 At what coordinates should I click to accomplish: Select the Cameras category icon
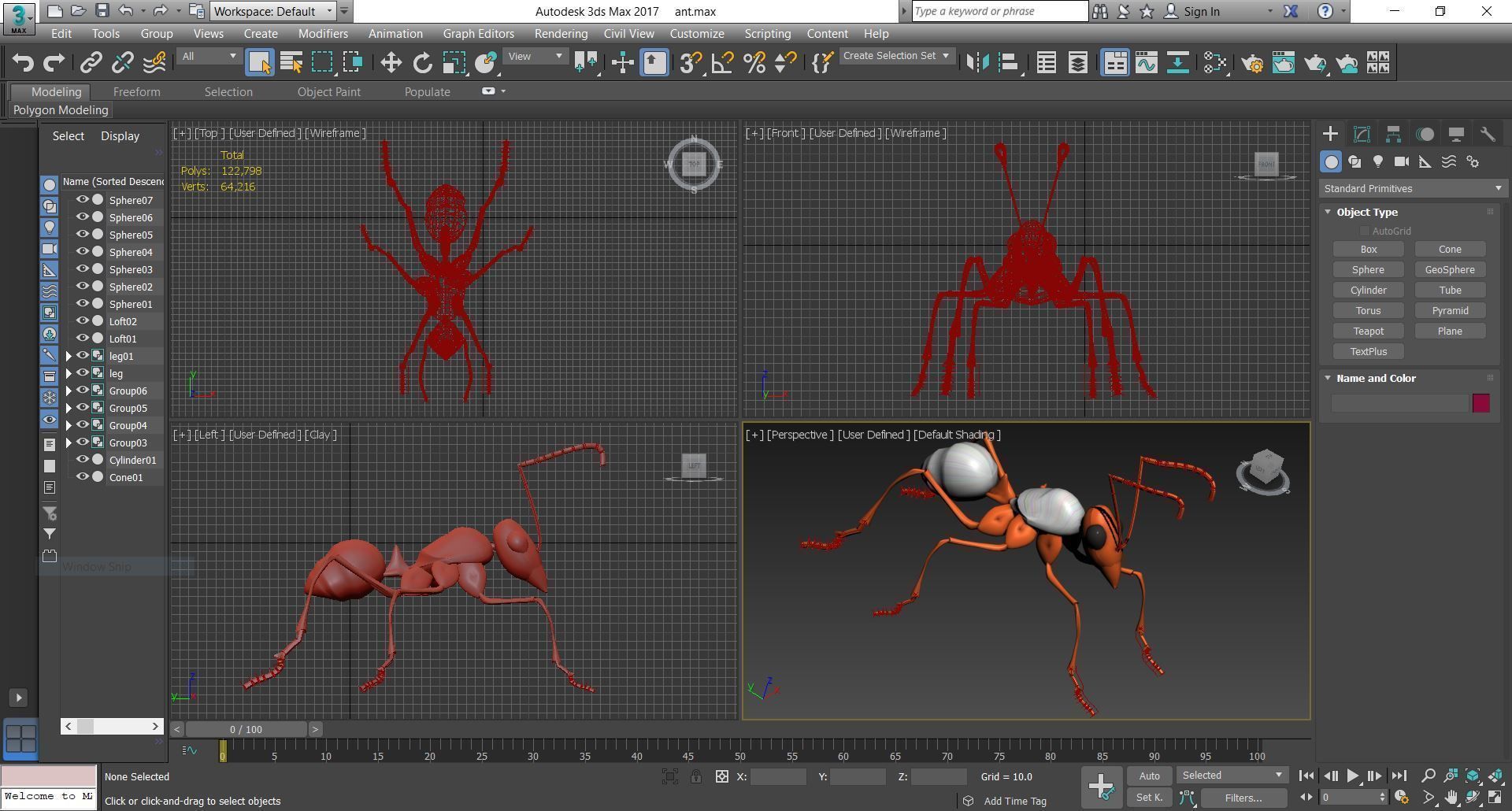(1402, 161)
